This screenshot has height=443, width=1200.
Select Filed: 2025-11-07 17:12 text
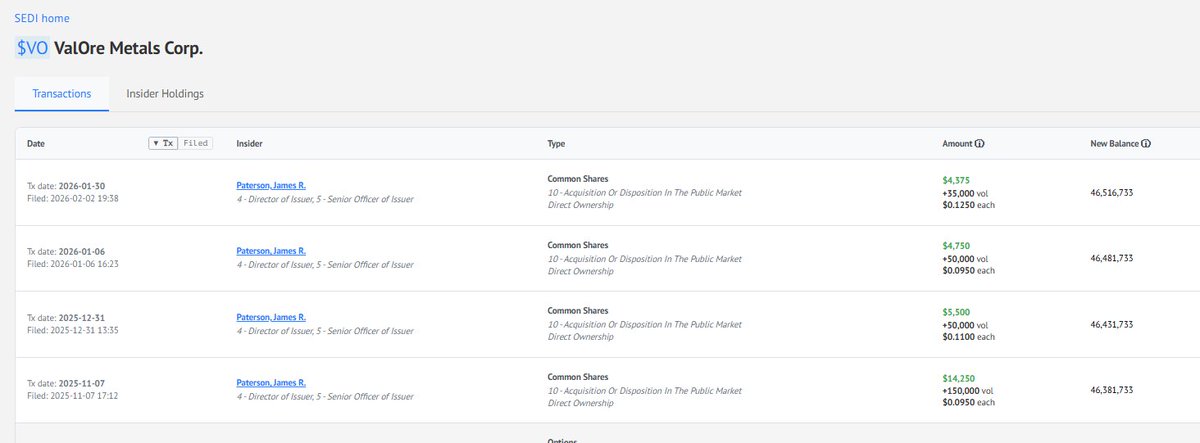point(72,396)
